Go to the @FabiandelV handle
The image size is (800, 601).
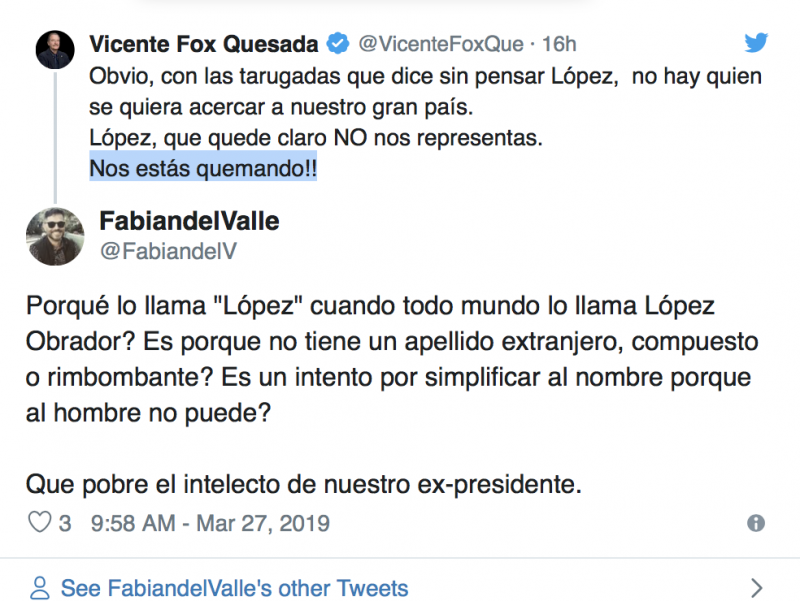tap(168, 252)
